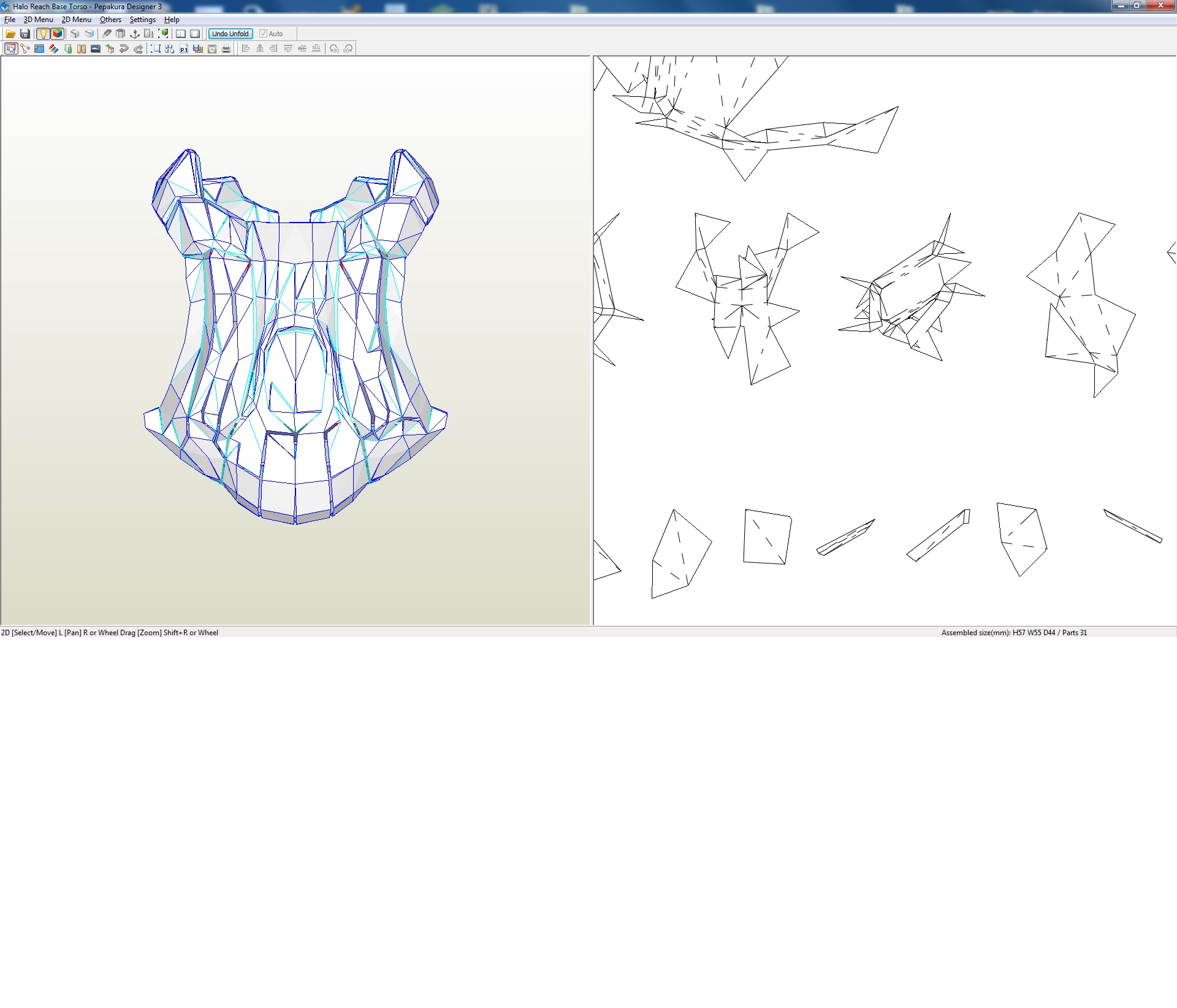The height and width of the screenshot is (1008, 1177).
Task: Select the join/disjoin faces tool
Action: pyautogui.click(x=25, y=48)
